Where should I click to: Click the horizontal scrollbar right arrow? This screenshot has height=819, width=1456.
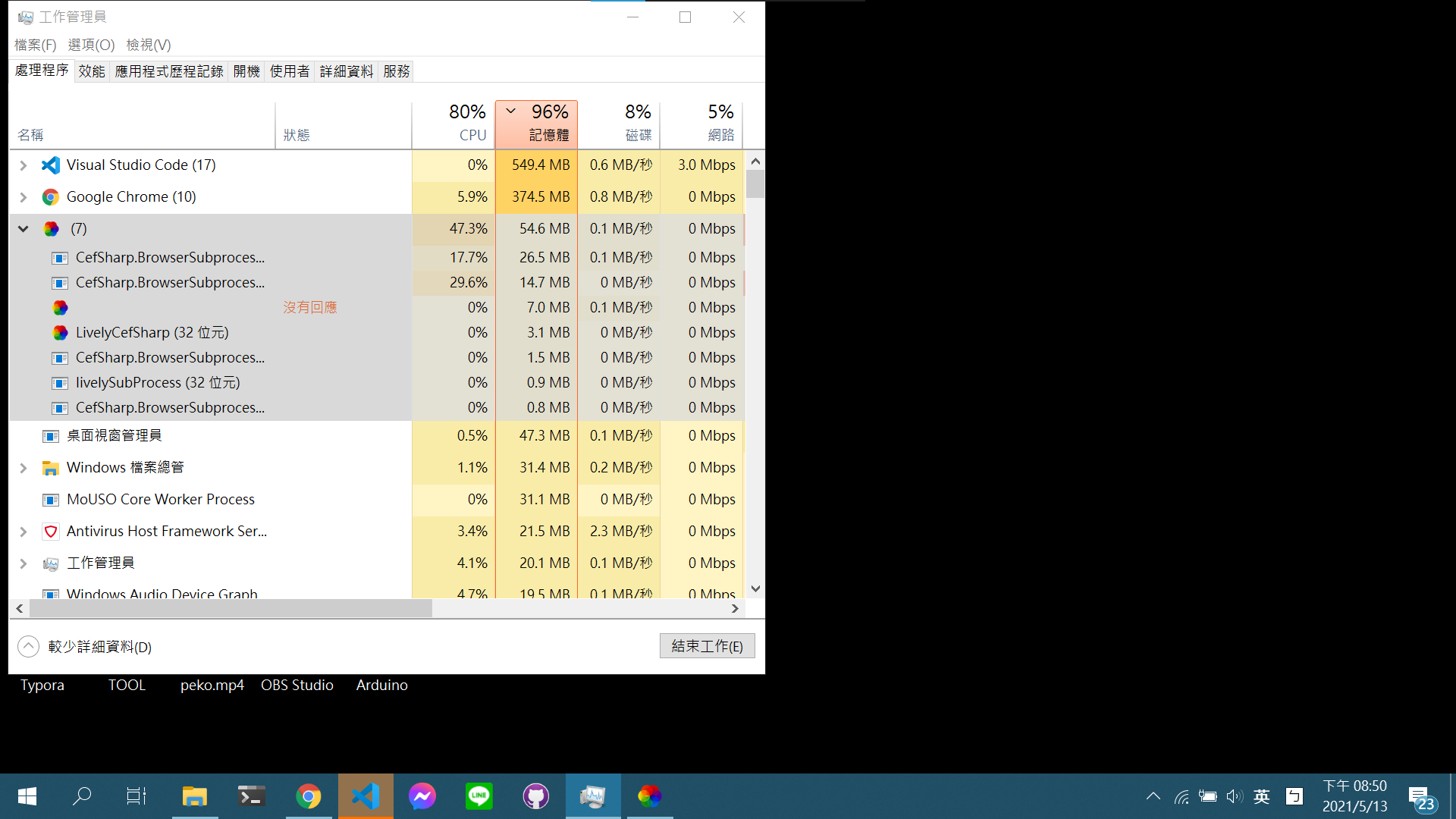(735, 608)
